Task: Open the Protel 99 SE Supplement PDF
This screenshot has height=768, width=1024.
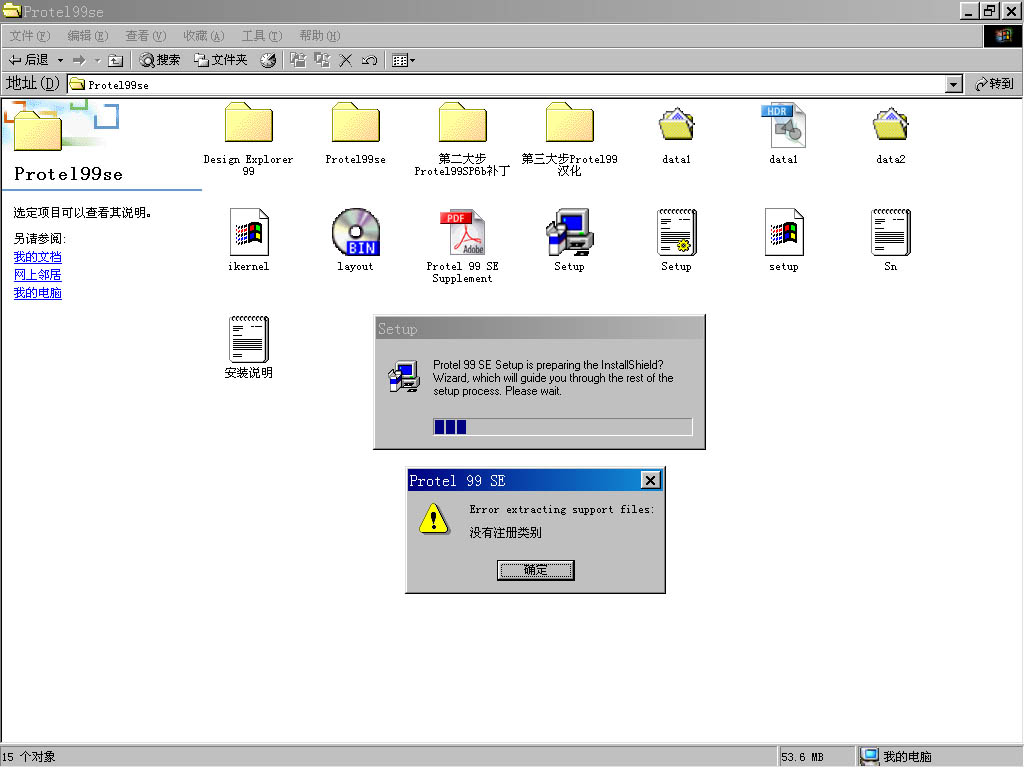Action: point(462,232)
